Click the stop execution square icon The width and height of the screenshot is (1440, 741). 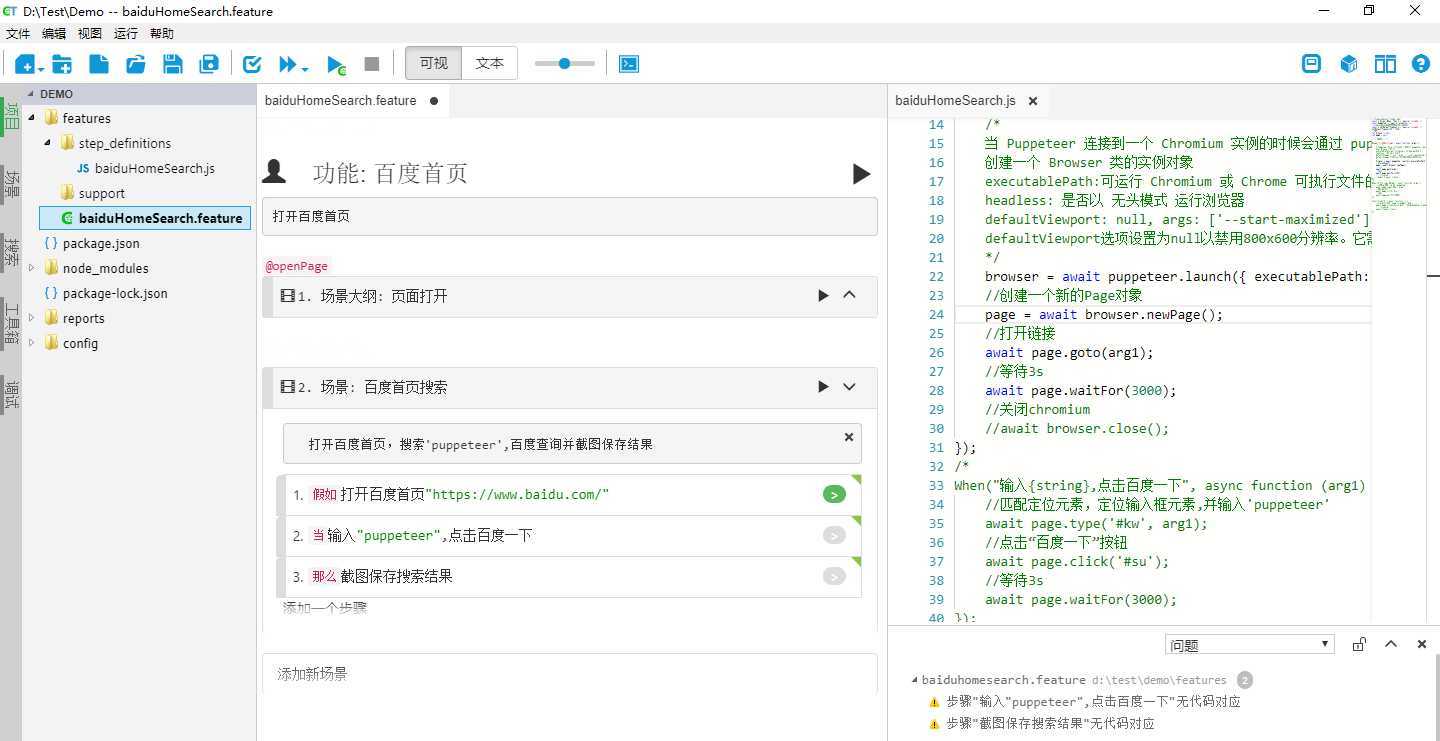tap(372, 64)
